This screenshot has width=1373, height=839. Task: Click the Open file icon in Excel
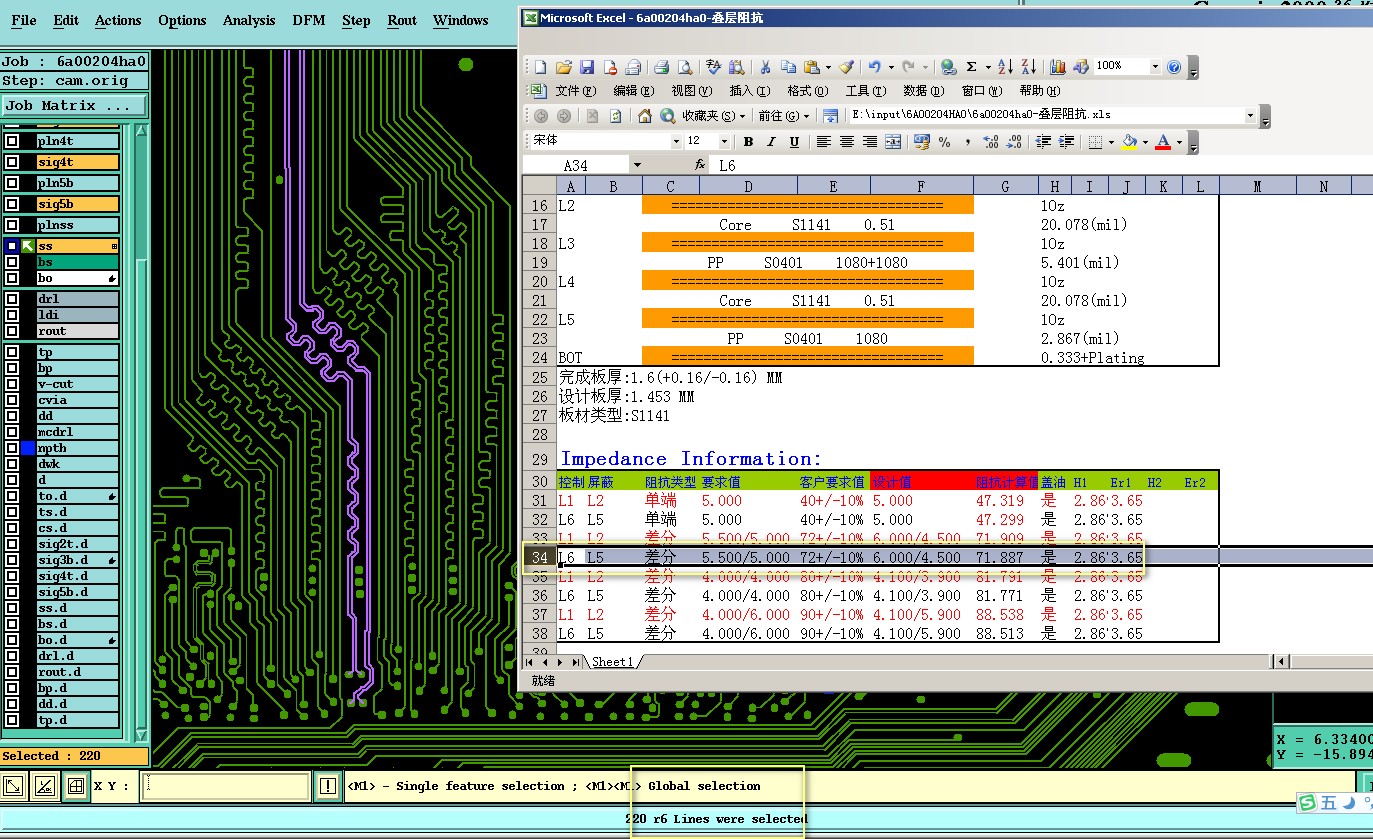[x=564, y=67]
